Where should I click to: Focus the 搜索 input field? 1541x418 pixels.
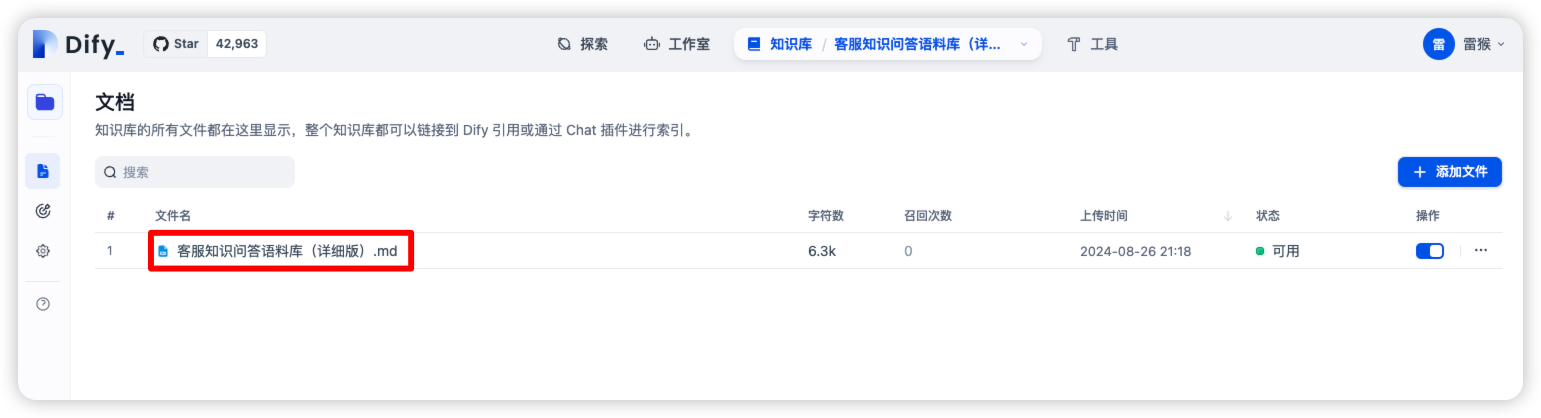[195, 172]
